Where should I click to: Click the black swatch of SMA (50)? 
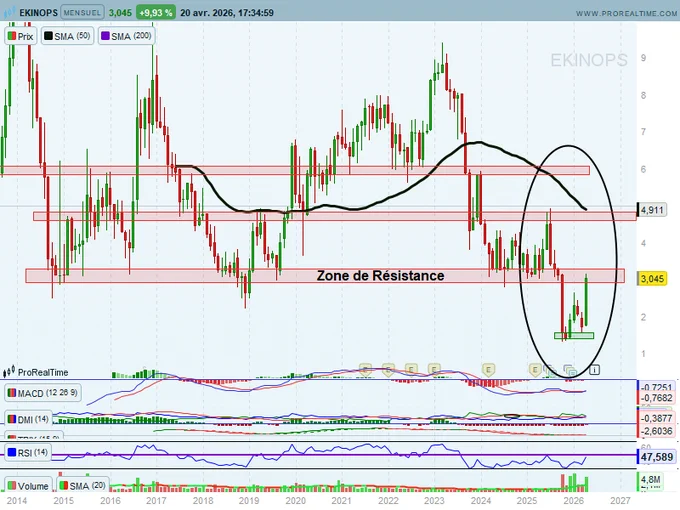(x=48, y=36)
